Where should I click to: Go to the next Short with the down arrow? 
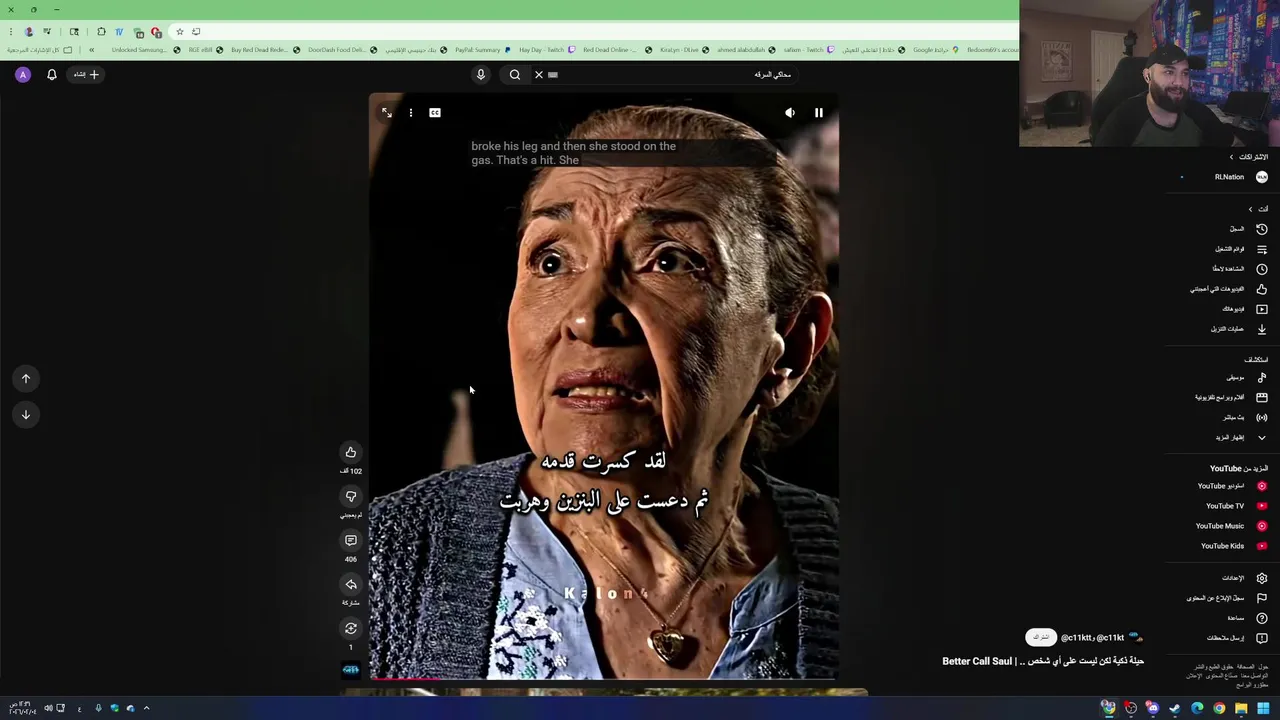(x=26, y=414)
